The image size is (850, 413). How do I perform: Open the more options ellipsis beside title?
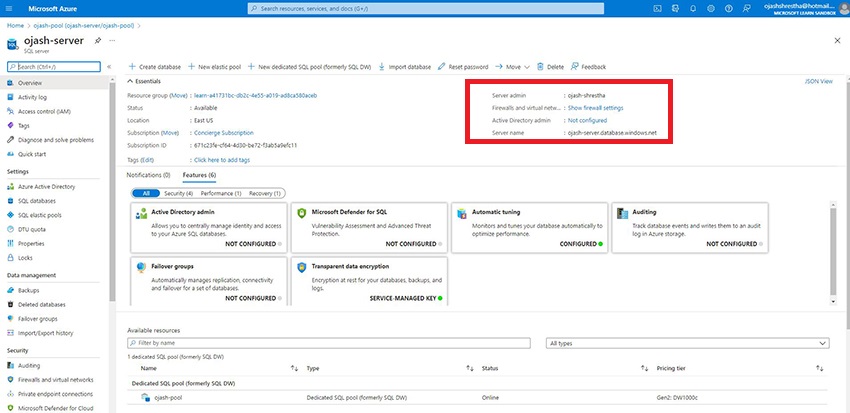pyautogui.click(x=112, y=41)
